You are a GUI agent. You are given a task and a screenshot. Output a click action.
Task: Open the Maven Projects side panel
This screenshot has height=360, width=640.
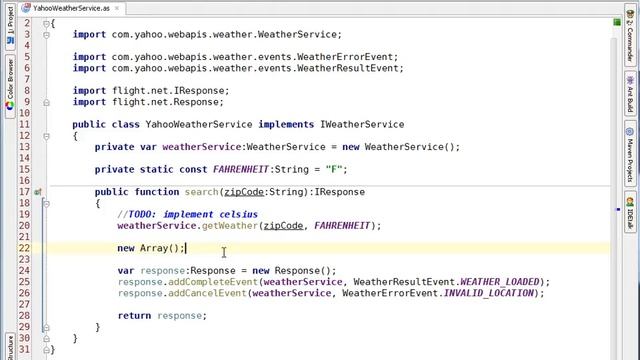(x=630, y=154)
